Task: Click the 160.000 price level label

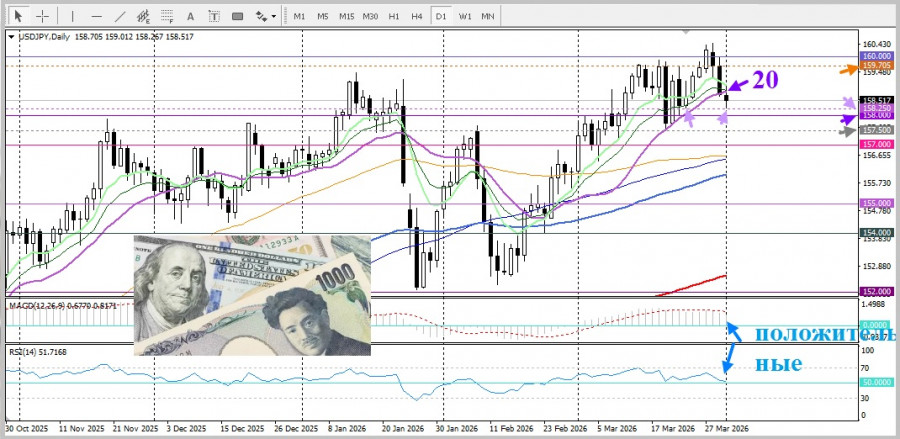Action: click(876, 56)
